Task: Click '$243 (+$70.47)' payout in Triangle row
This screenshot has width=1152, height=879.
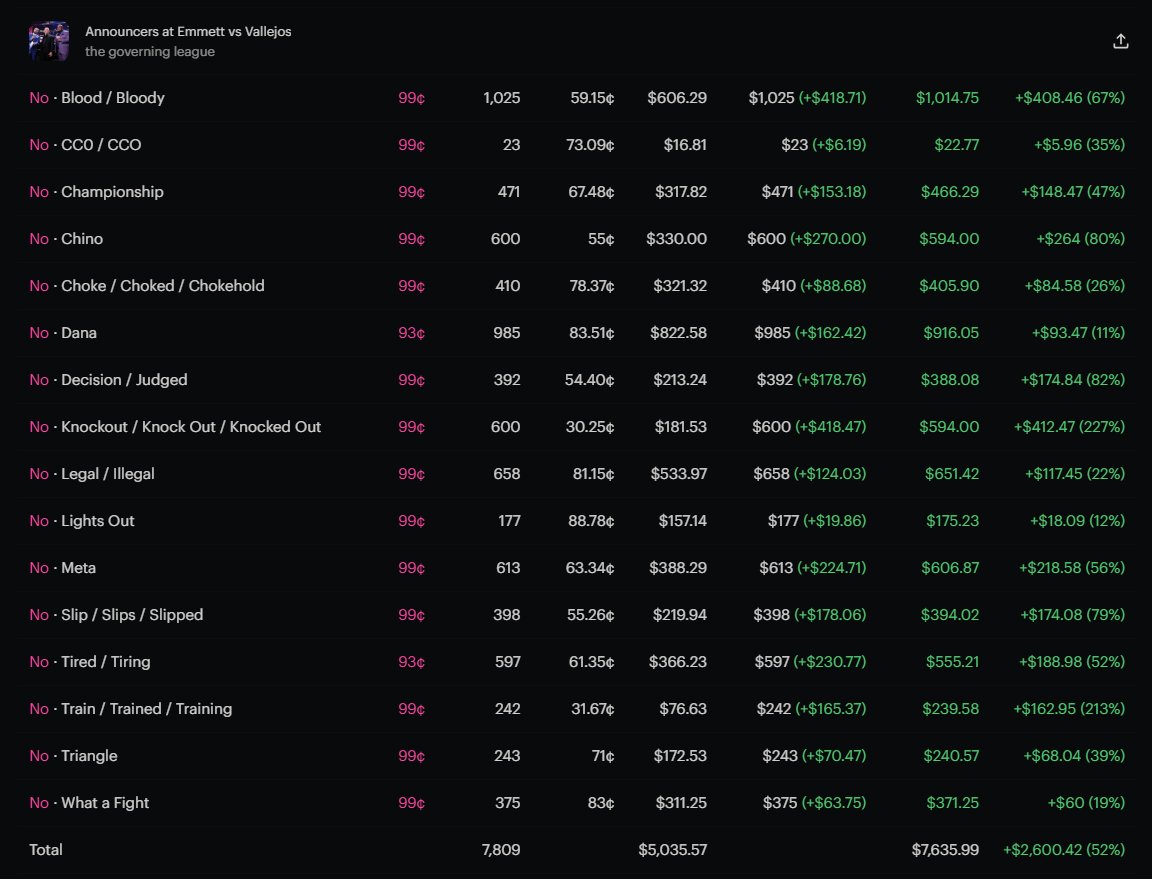Action: tap(814, 756)
